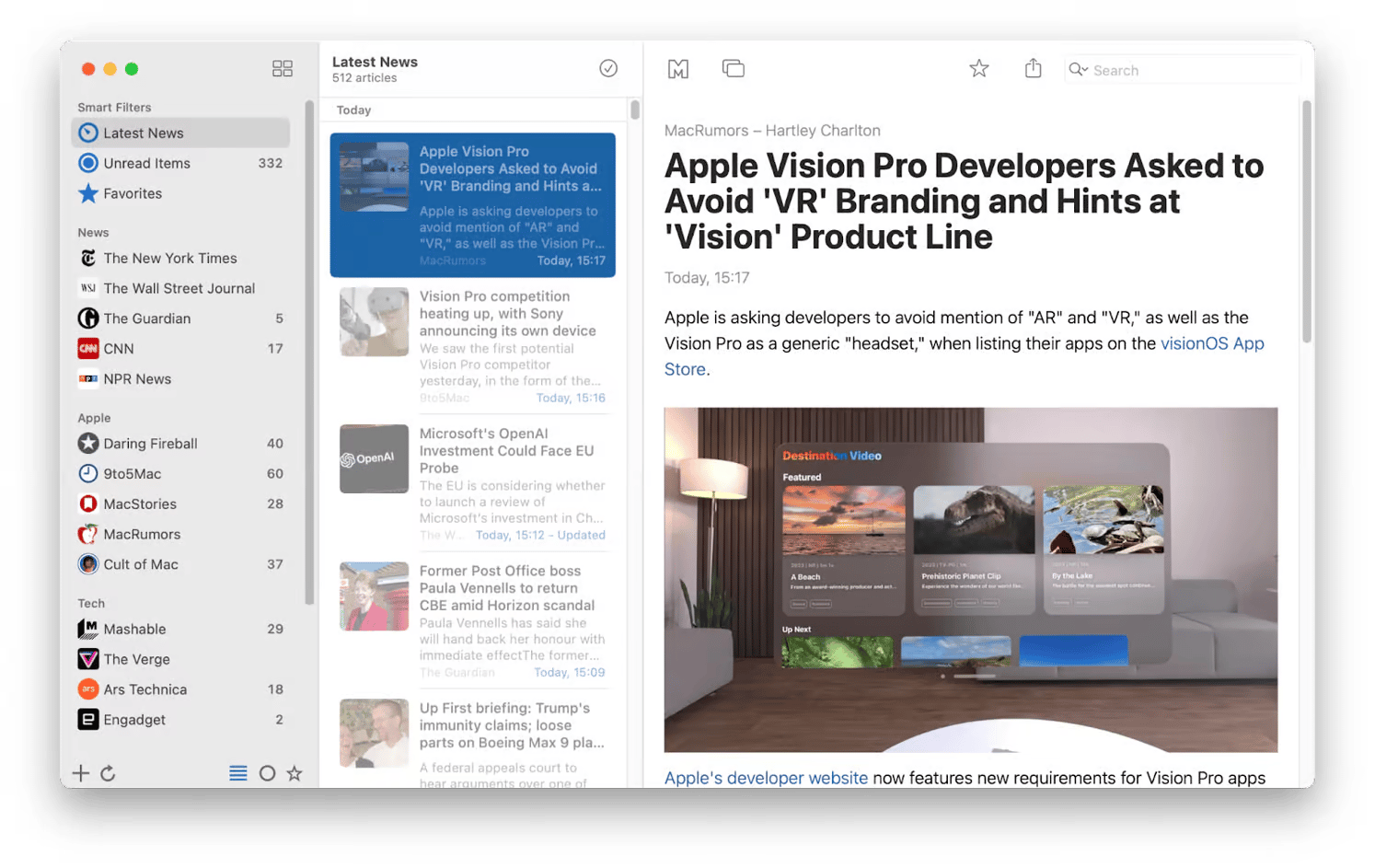Toggle starred-only filter at sidebar bottom
Viewport: 1375px width, 868px height.
(x=295, y=773)
